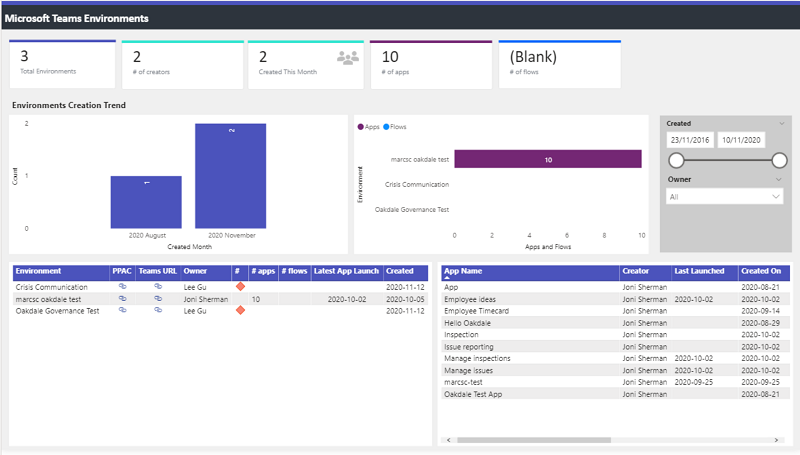Click PPAC link icon for Oakdale Governance Test
Screen dimensions: 800x455
(x=122, y=310)
